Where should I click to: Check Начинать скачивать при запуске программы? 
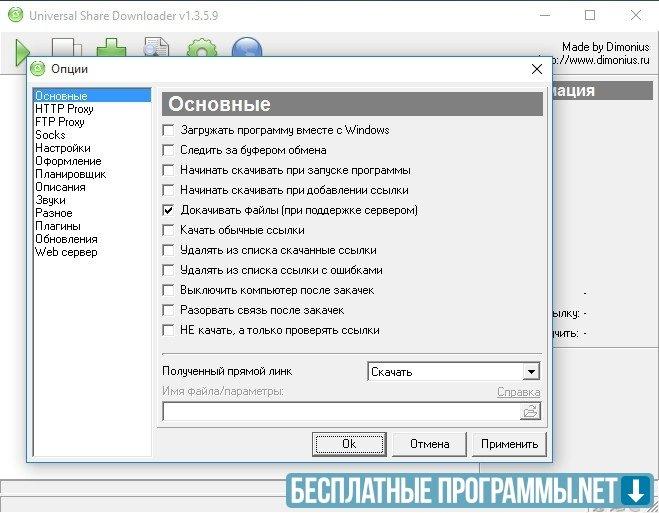point(168,170)
